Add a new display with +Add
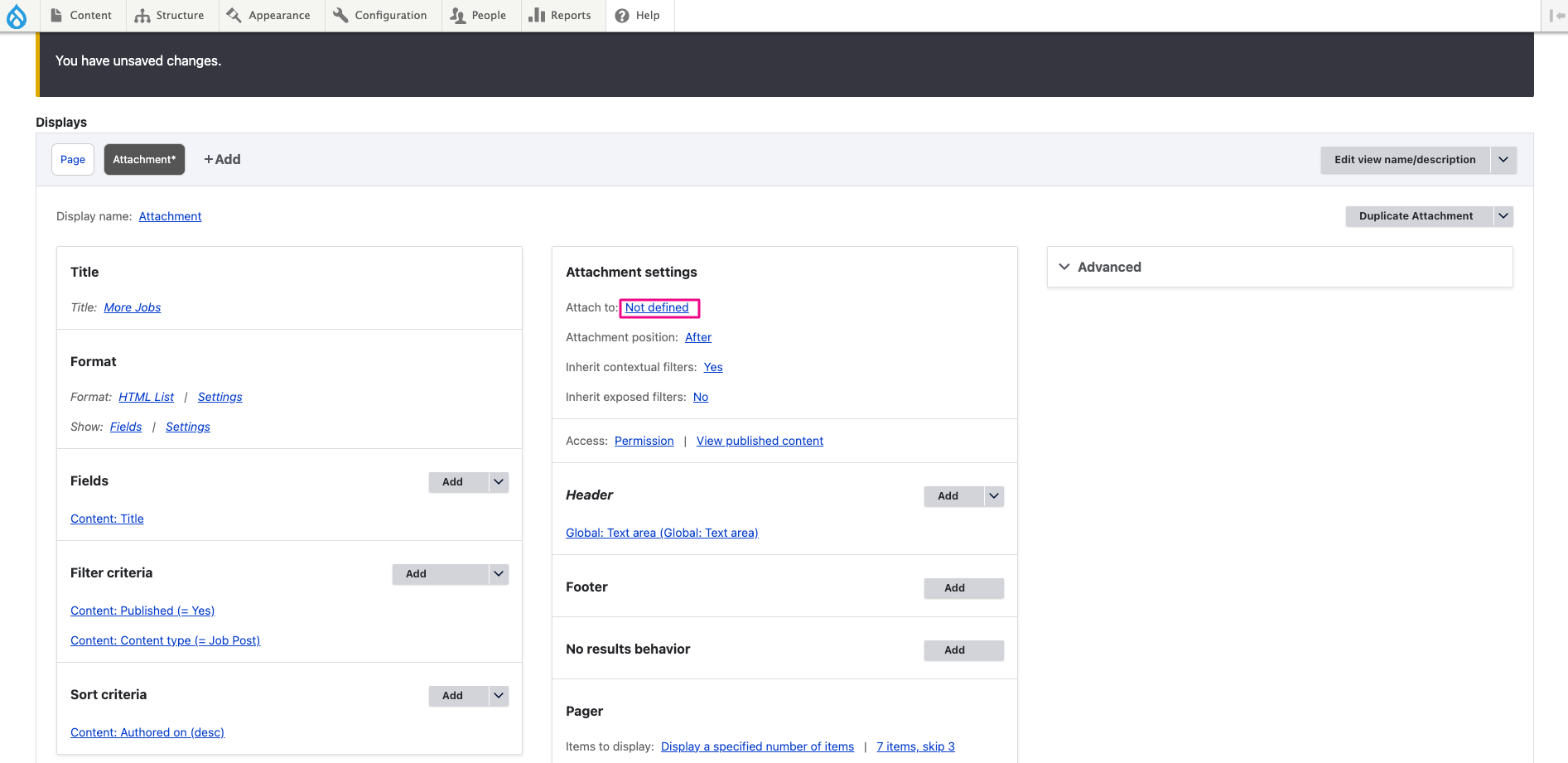The width and height of the screenshot is (1568, 763). [222, 160]
